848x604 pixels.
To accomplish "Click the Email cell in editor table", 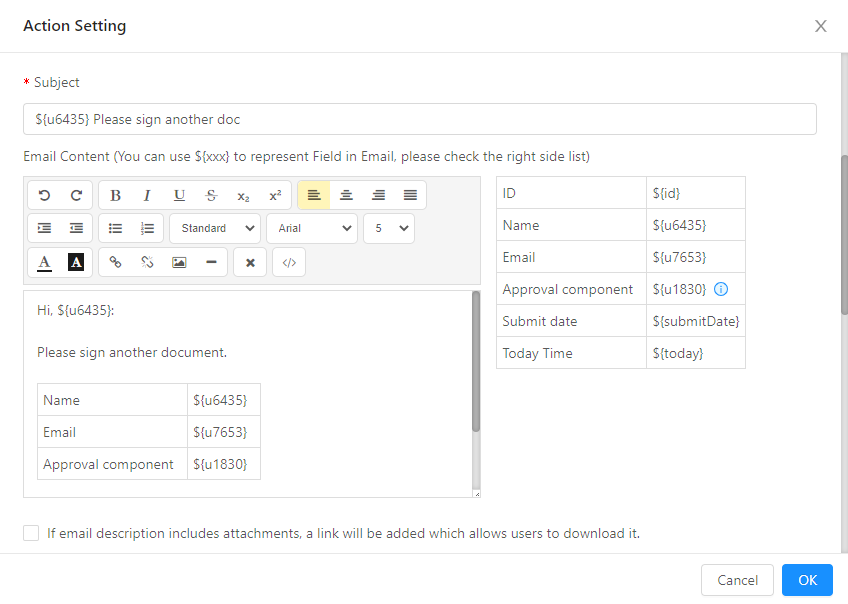I will point(112,432).
